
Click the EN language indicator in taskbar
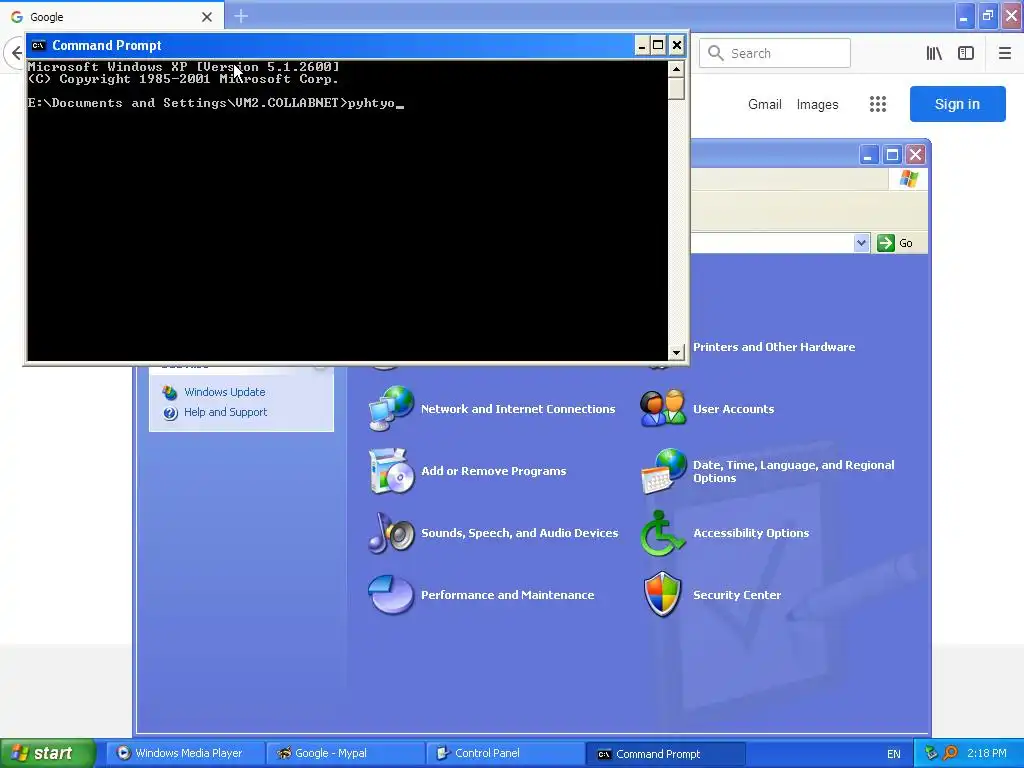(x=893, y=754)
